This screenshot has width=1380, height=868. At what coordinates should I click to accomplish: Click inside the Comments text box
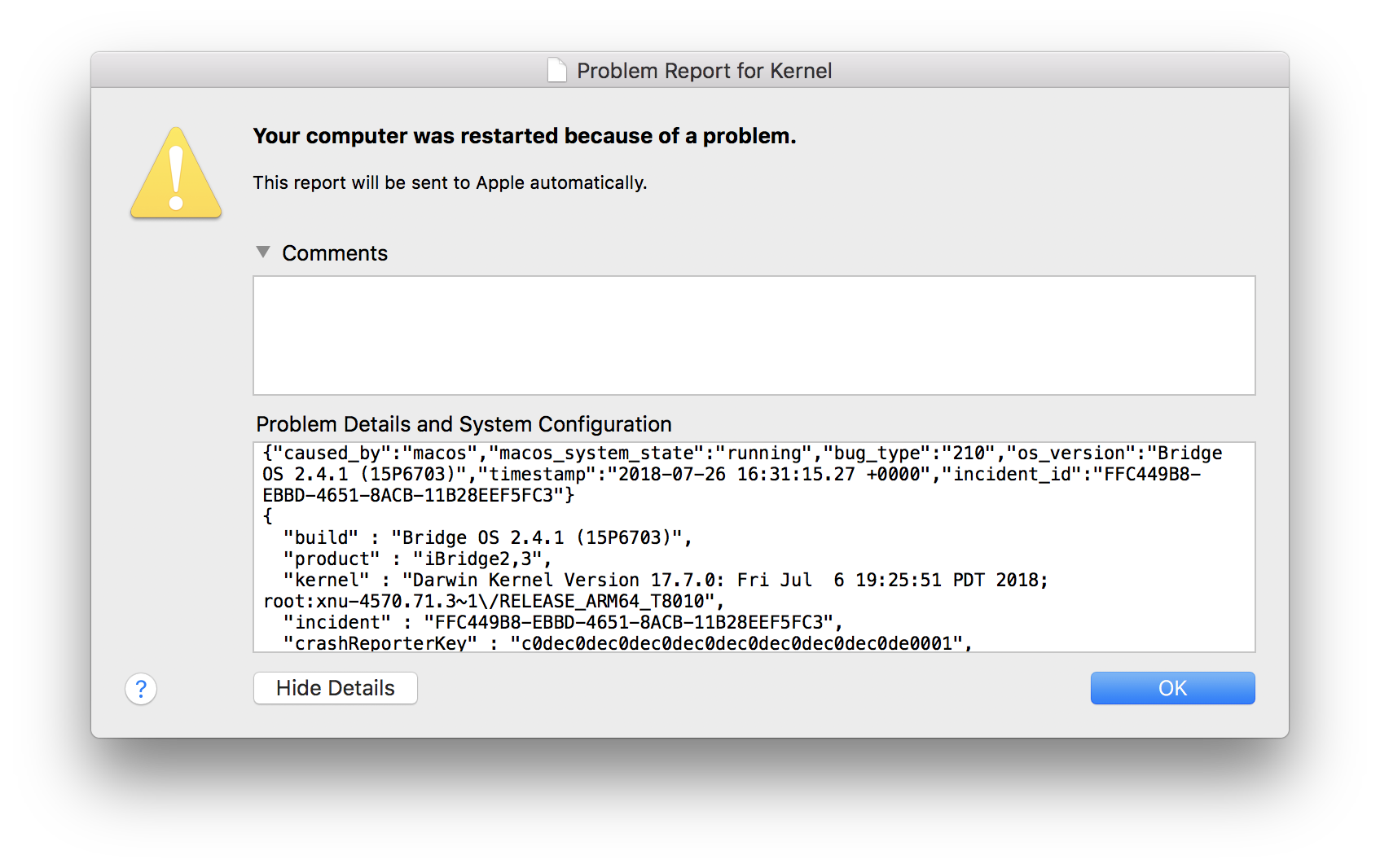[x=754, y=335]
